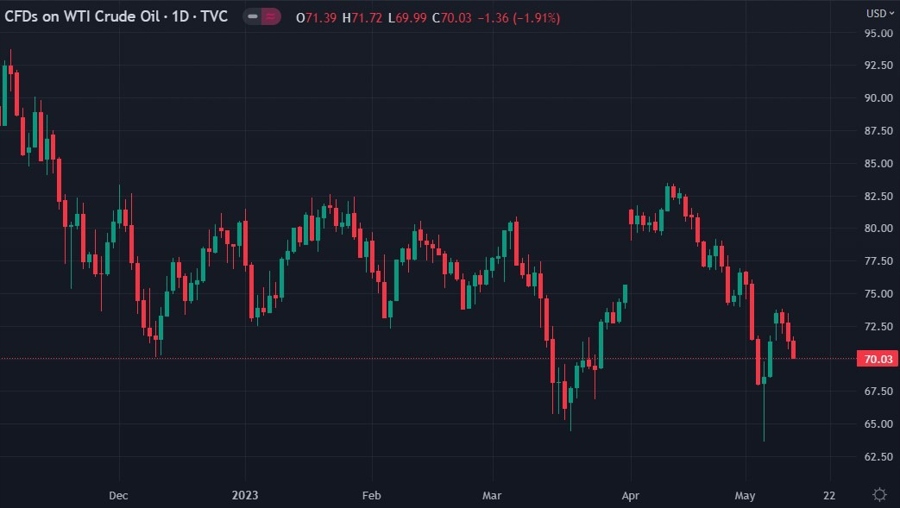Click the May label on time axis
900x508 pixels.
point(745,495)
